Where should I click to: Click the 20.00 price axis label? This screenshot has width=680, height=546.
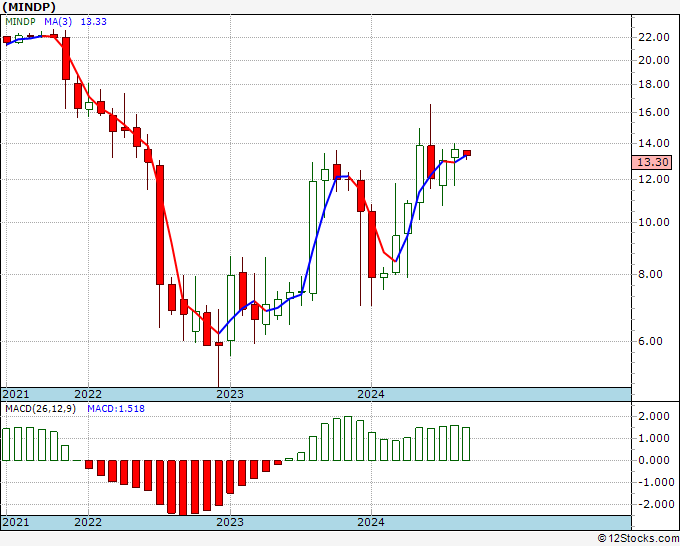[654, 60]
